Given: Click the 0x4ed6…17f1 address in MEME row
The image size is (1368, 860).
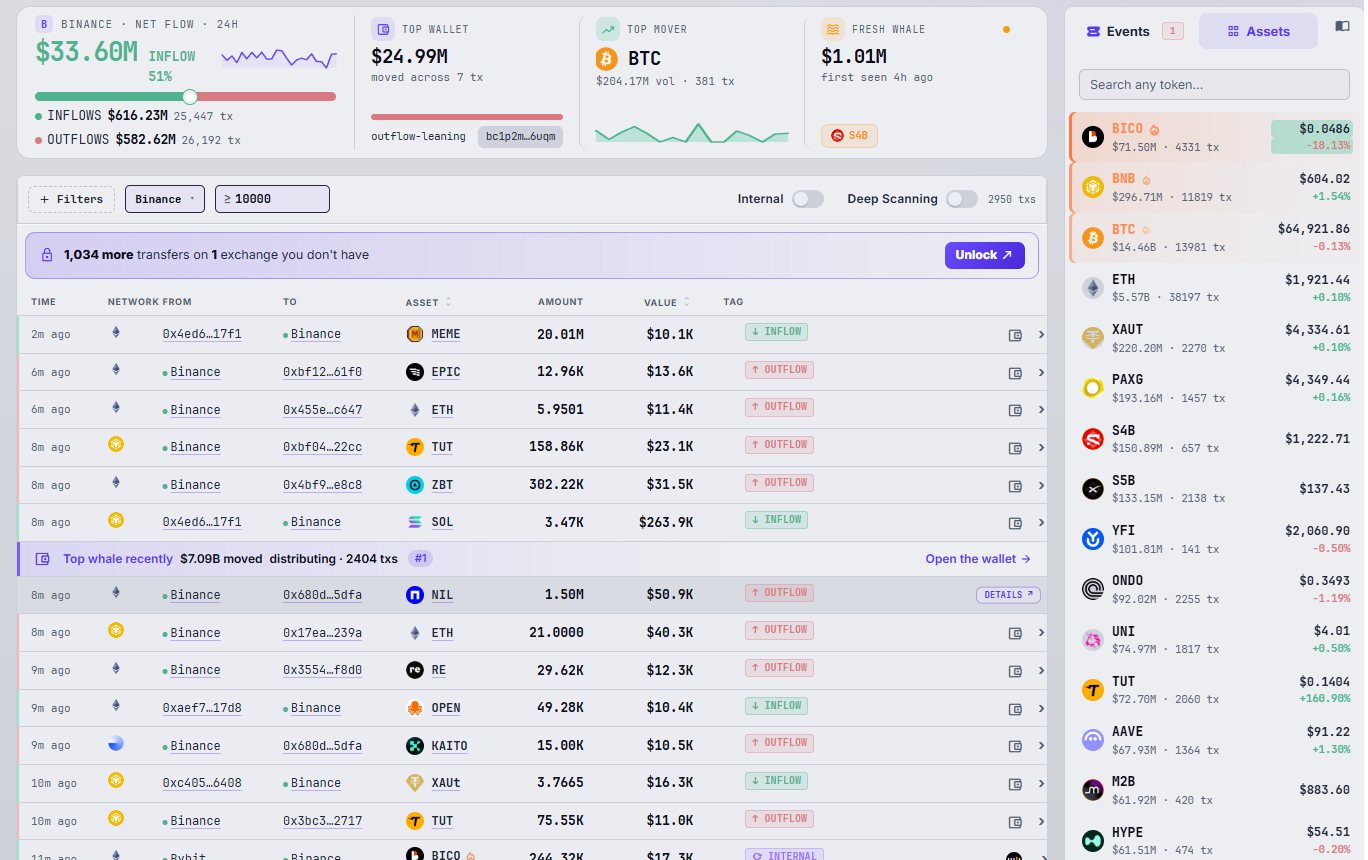Looking at the screenshot, I should tap(202, 334).
